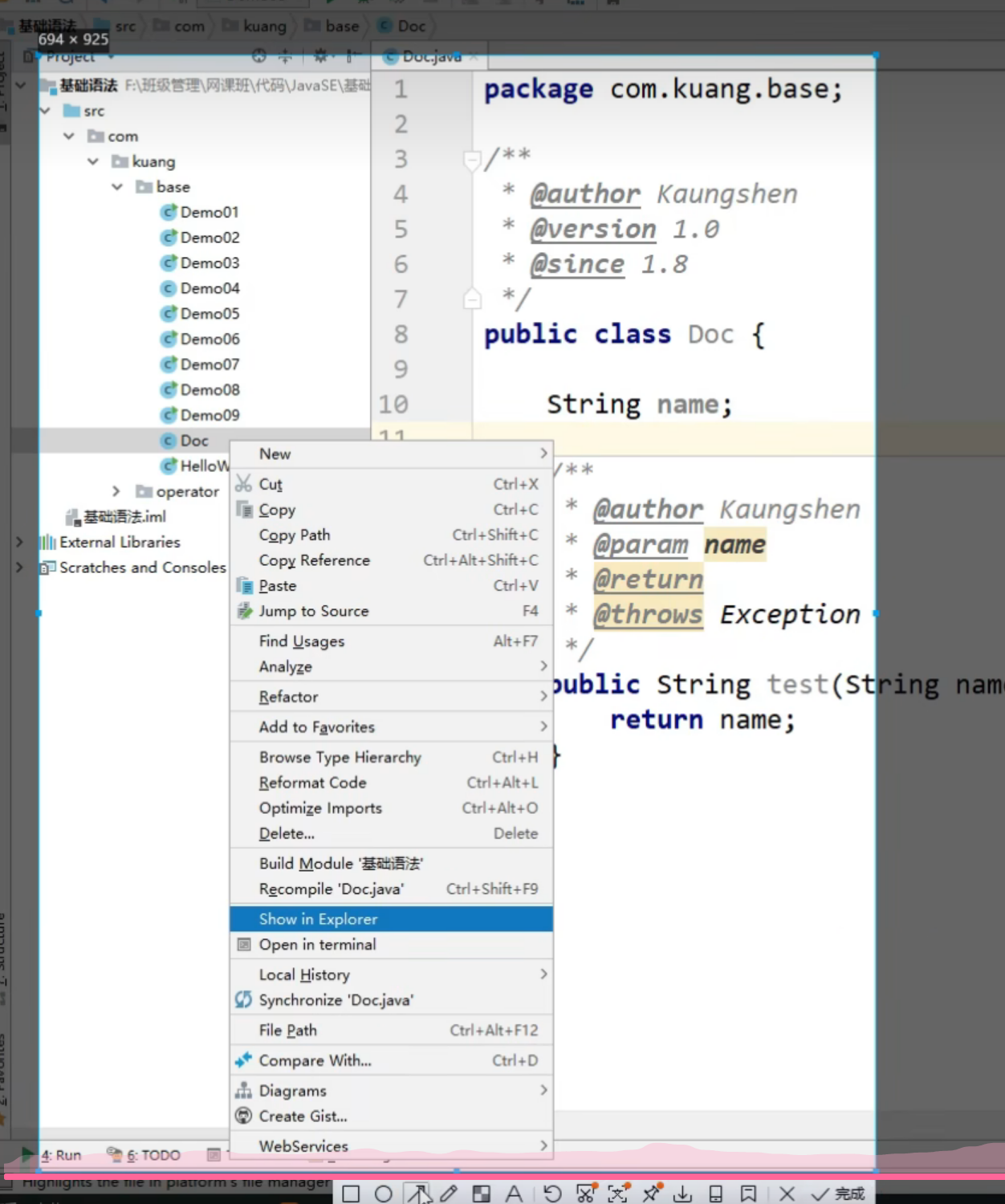Close the Doc.java tab

[474, 56]
